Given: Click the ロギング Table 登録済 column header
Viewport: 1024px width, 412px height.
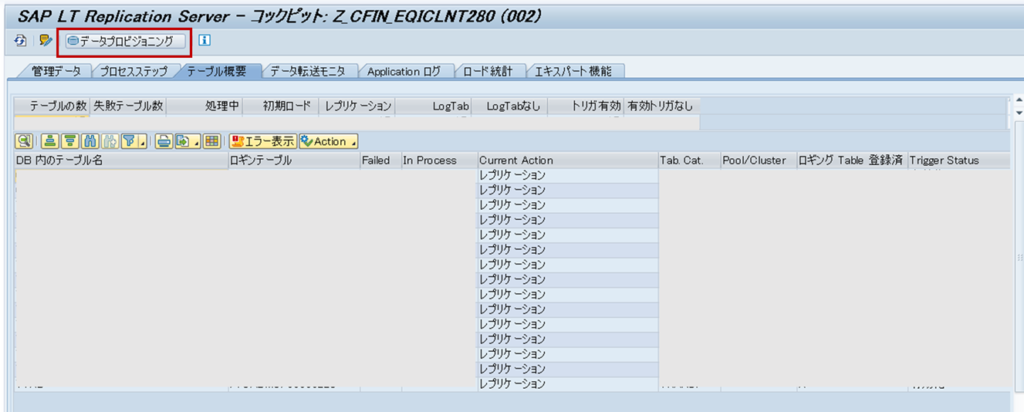Looking at the screenshot, I should click(852, 161).
